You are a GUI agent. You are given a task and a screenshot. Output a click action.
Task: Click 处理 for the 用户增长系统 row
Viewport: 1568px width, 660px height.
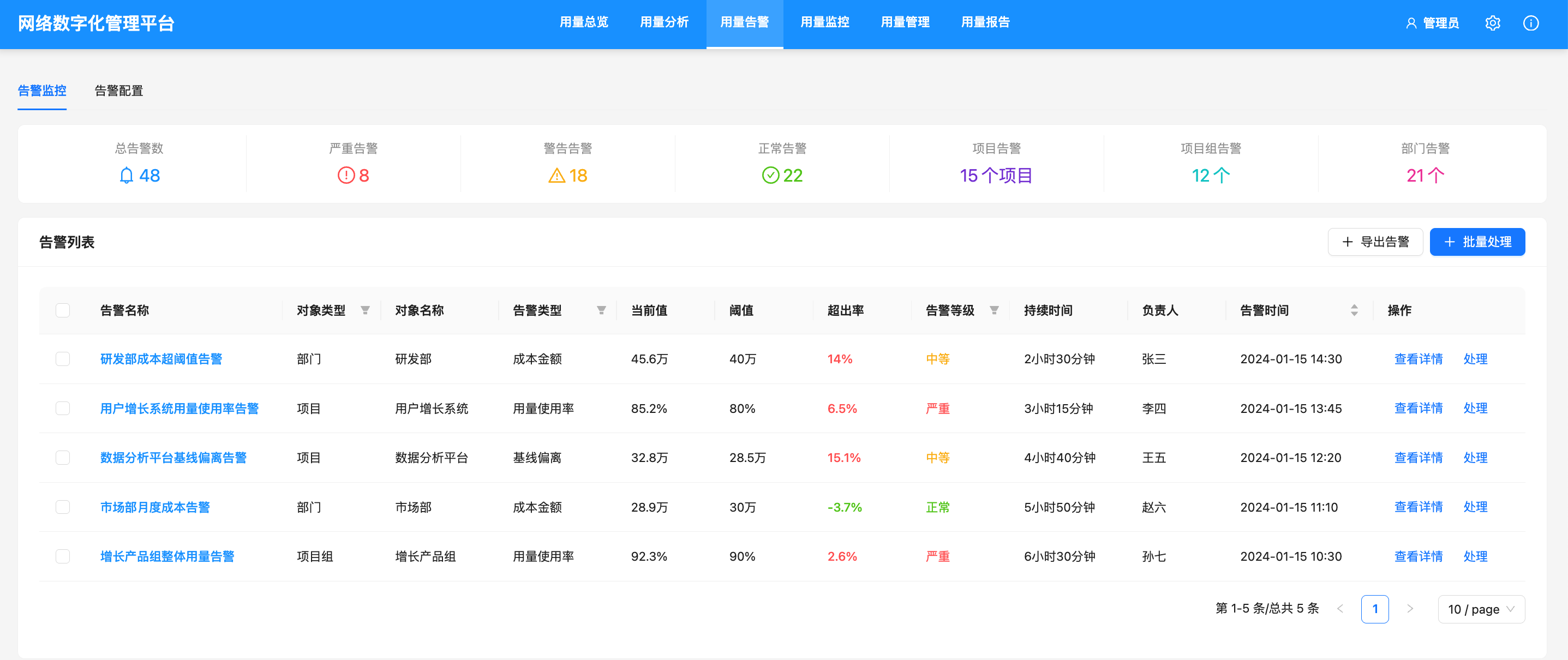click(x=1475, y=408)
